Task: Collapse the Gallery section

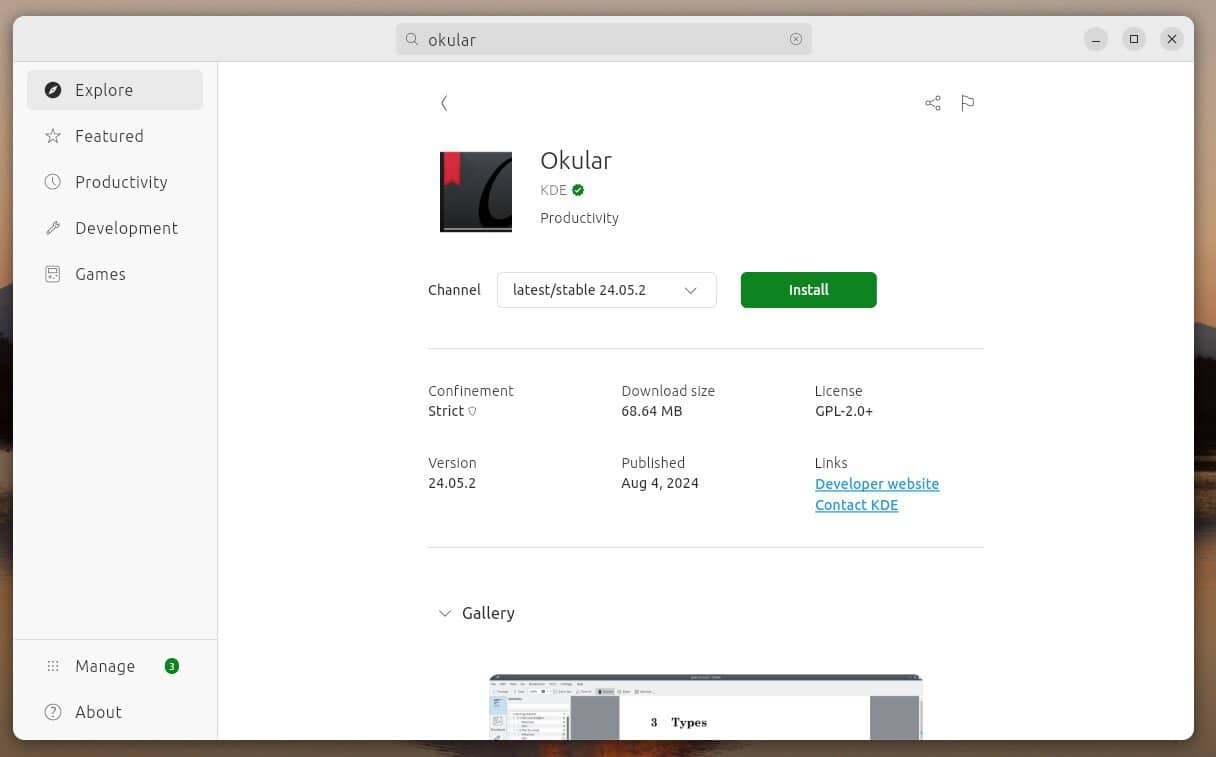Action: pos(445,613)
